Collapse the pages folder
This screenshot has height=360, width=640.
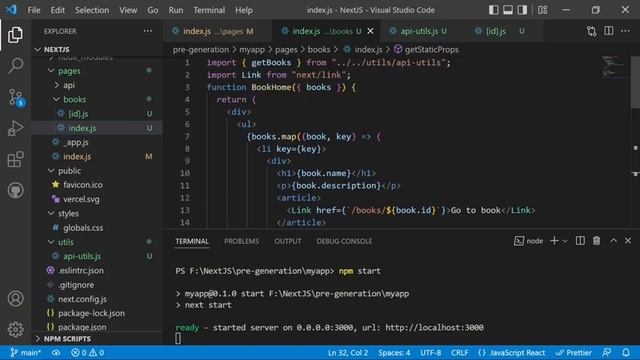pos(69,71)
